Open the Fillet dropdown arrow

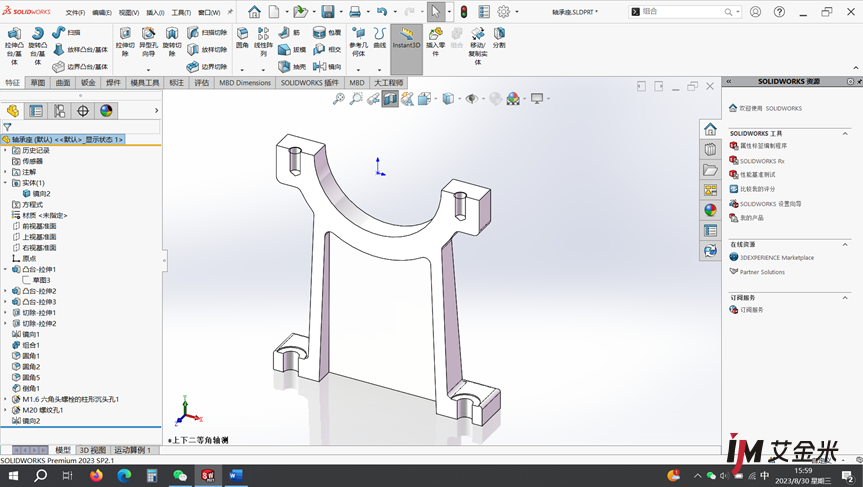click(x=242, y=70)
